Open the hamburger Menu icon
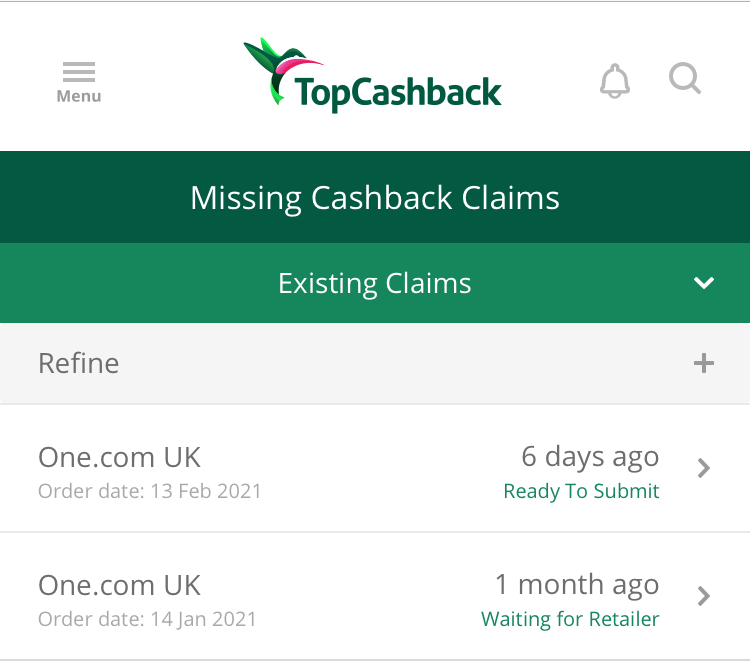The image size is (750, 661). click(x=78, y=73)
